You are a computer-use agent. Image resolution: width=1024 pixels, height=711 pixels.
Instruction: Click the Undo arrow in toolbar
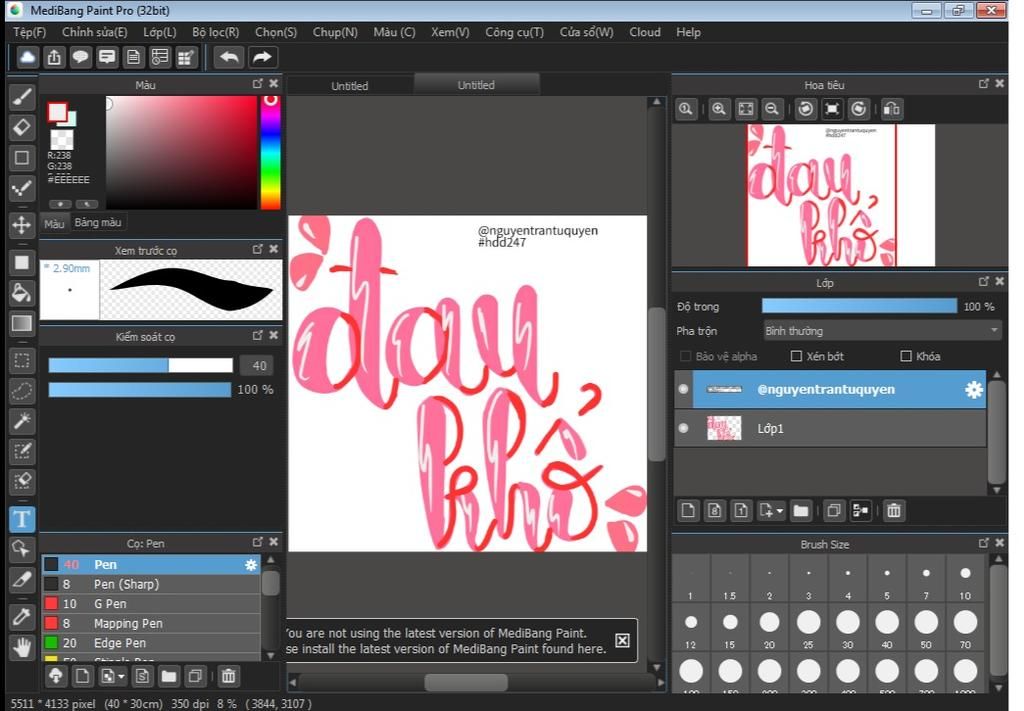(229, 57)
